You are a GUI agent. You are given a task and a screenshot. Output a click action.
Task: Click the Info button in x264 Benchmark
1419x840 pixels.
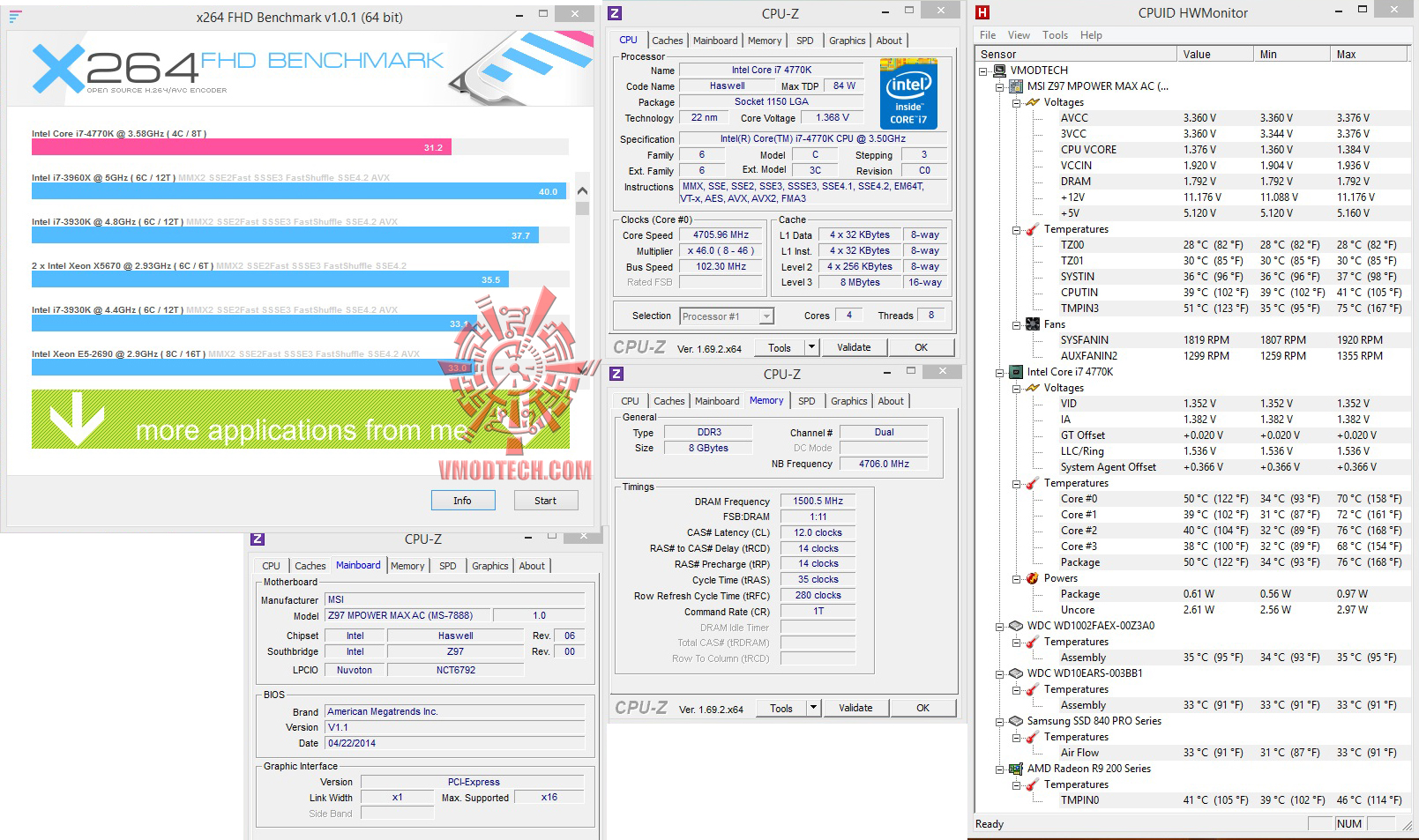tap(463, 501)
